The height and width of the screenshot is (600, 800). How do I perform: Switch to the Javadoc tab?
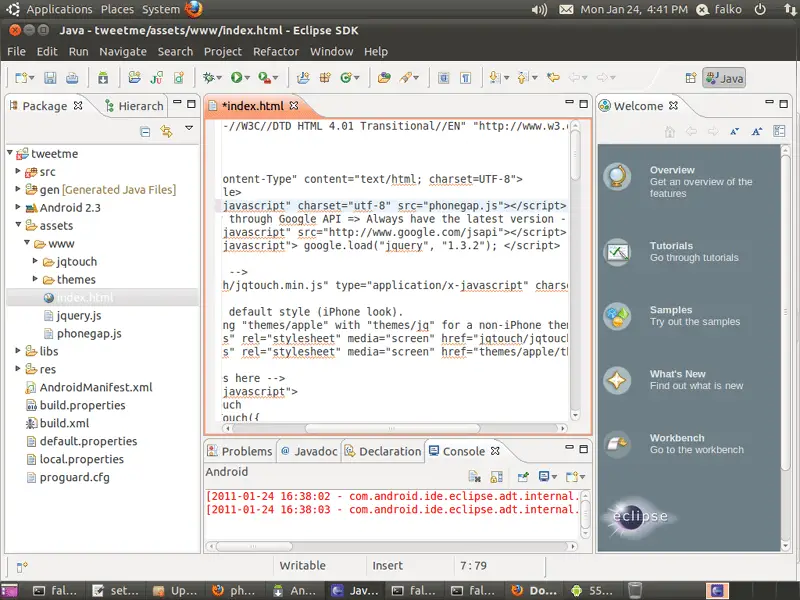coord(309,451)
